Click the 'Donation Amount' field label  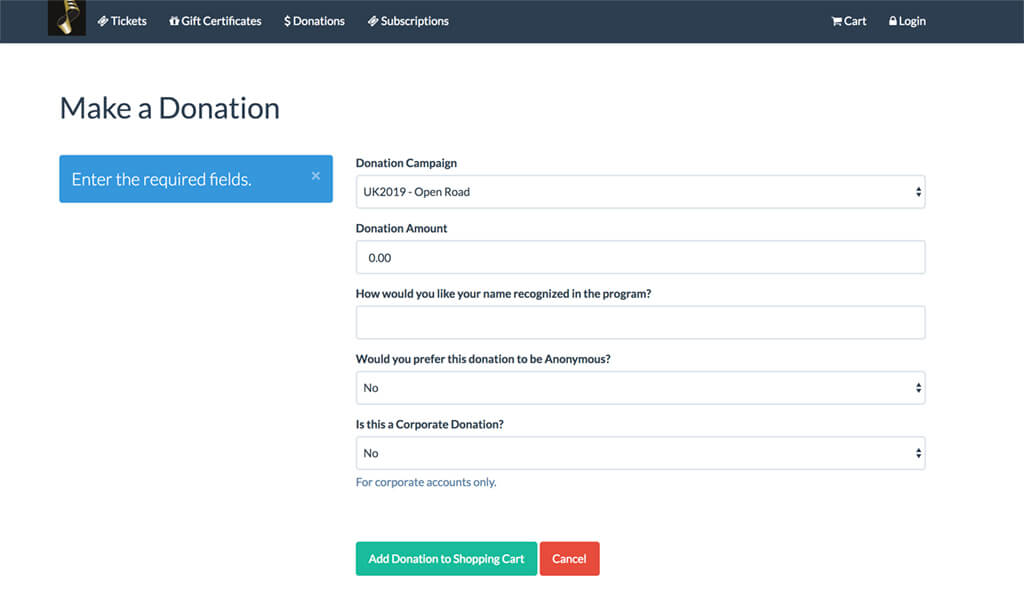[401, 228]
